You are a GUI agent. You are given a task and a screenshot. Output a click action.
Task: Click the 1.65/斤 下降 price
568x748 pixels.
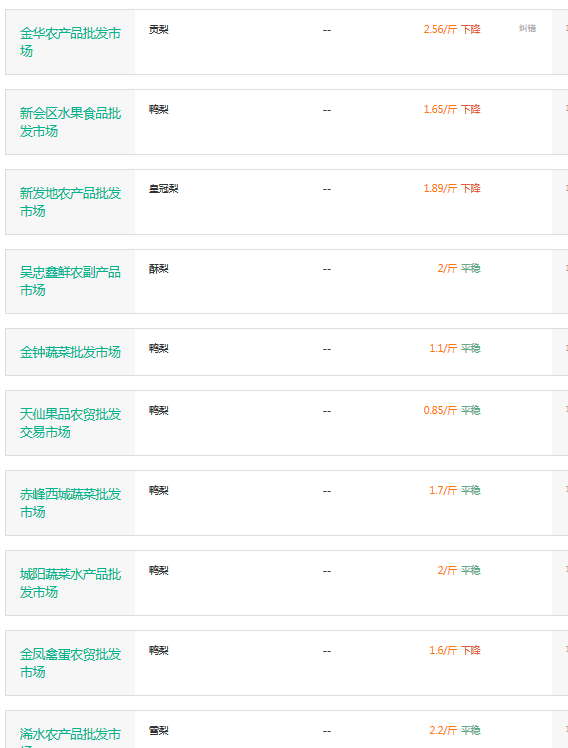[452, 109]
